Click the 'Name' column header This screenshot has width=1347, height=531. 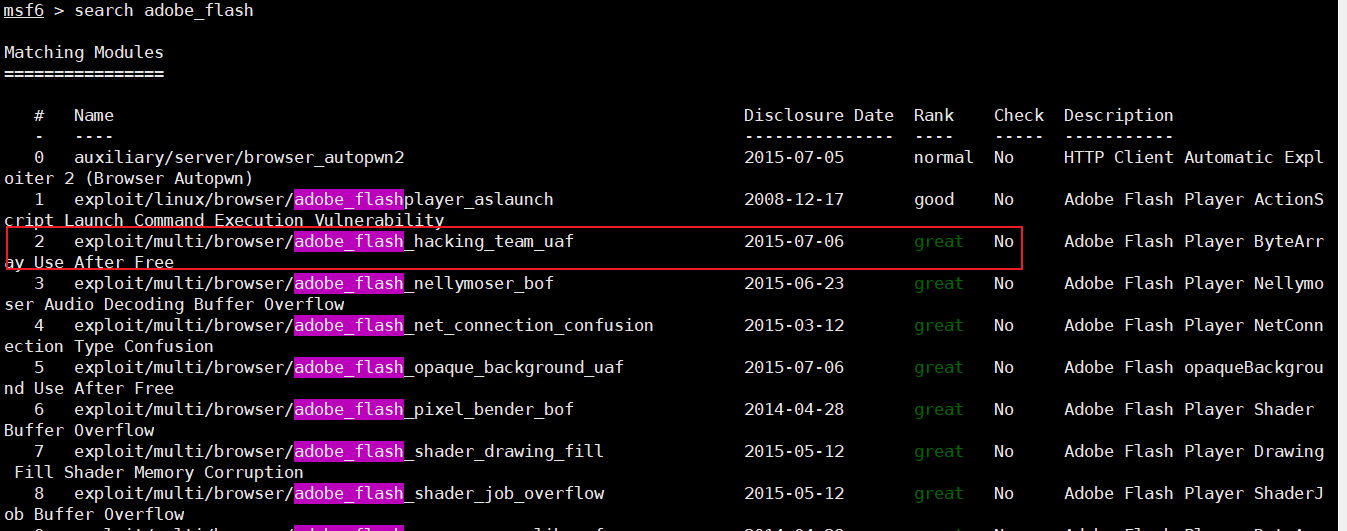pyautogui.click(x=94, y=115)
